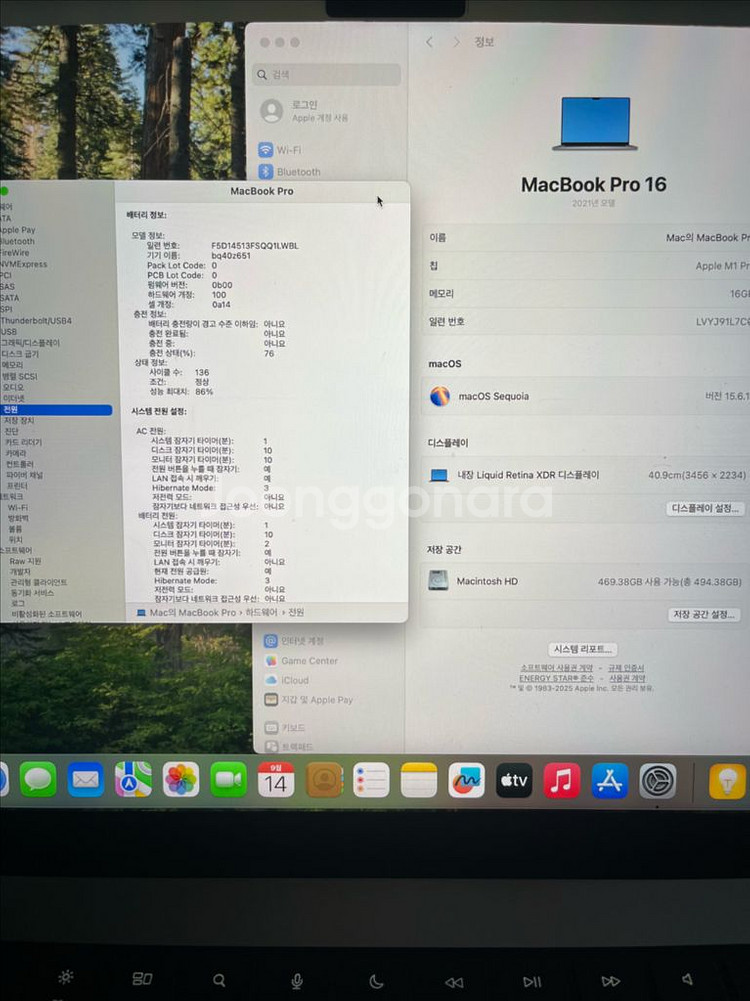Select iCloud in the System Settings sidebar
The height and width of the screenshot is (1001, 750).
click(x=287, y=680)
